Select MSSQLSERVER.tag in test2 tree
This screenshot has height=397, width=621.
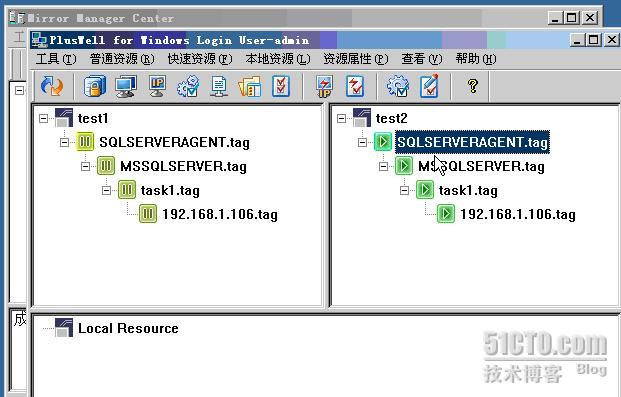481,166
